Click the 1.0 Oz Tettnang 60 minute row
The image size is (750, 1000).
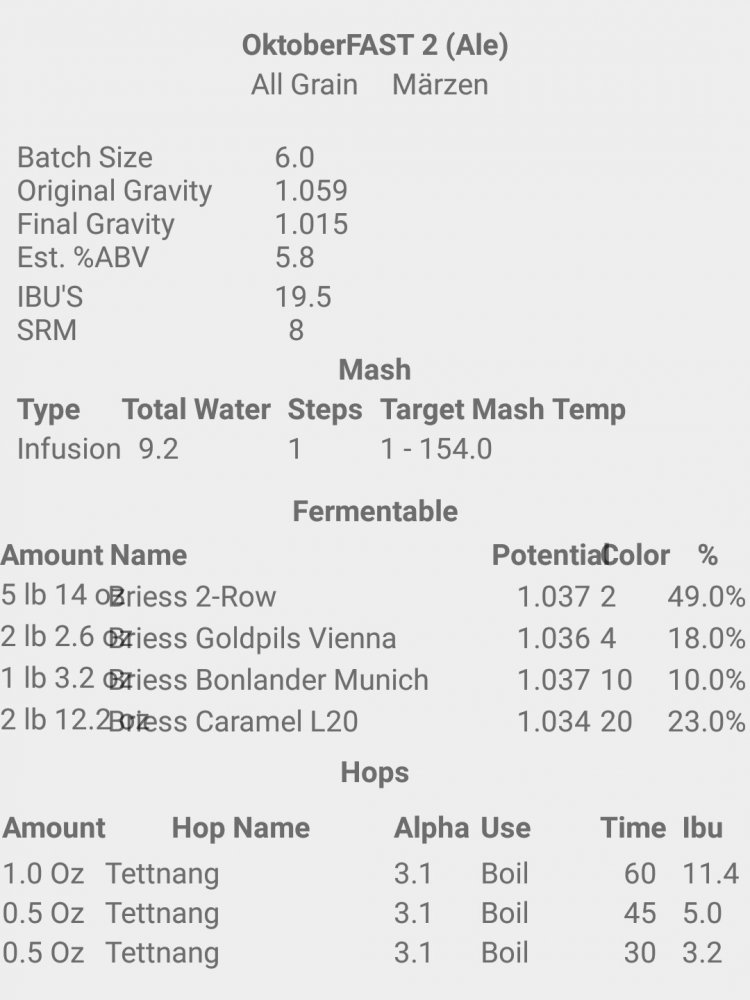coord(371,874)
